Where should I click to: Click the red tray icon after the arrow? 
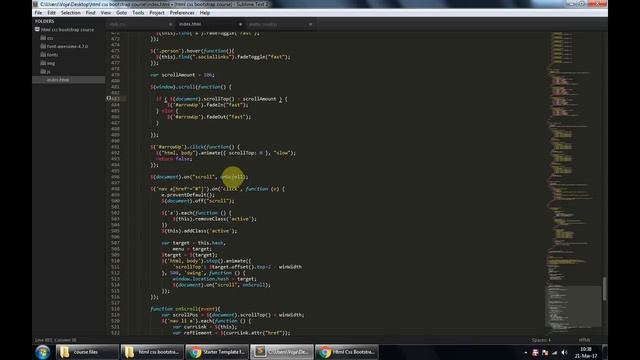click(x=535, y=352)
